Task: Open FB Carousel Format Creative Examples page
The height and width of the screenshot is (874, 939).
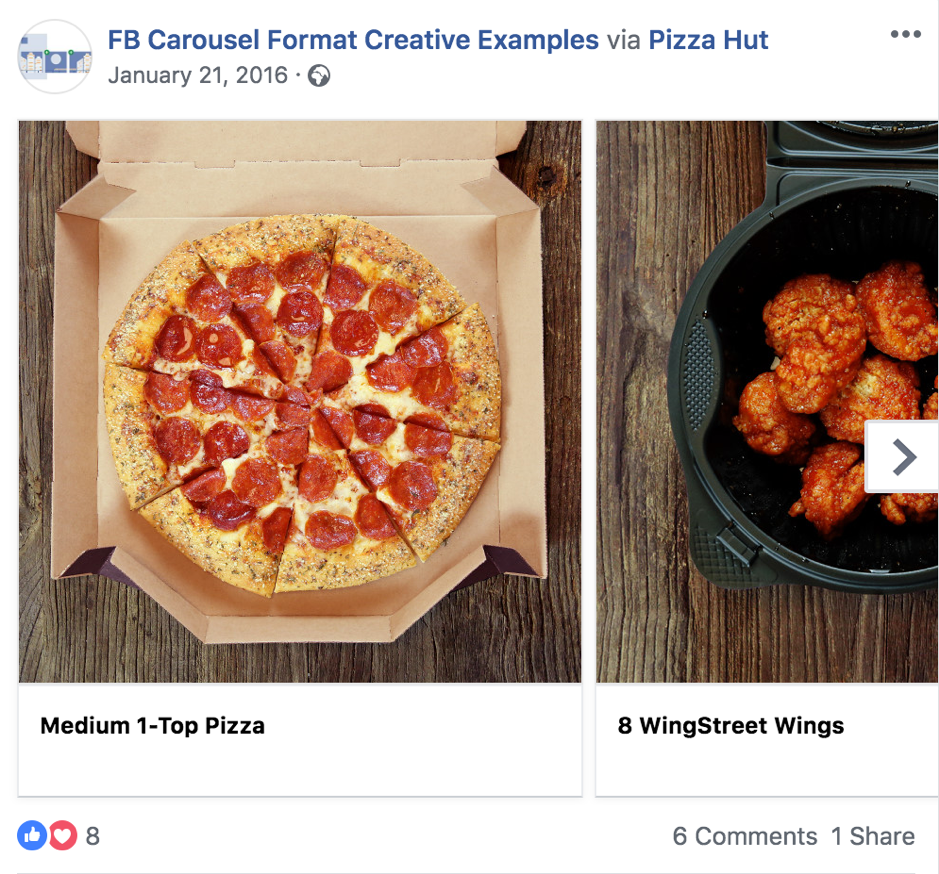Action: [x=353, y=41]
